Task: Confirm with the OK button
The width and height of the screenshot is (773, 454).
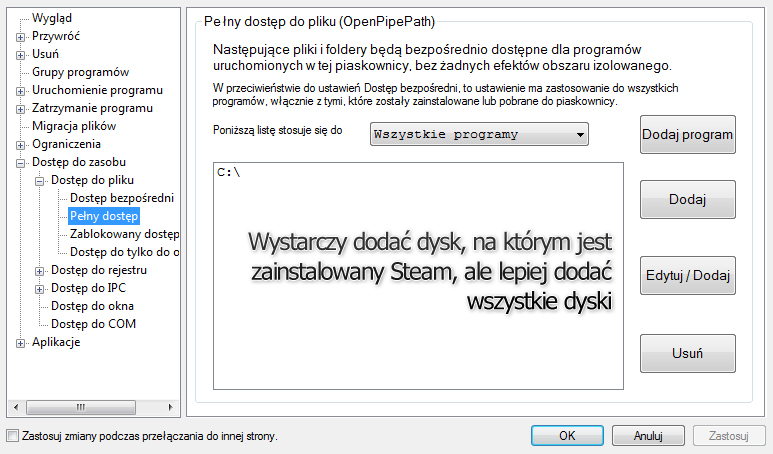Action: point(567,435)
